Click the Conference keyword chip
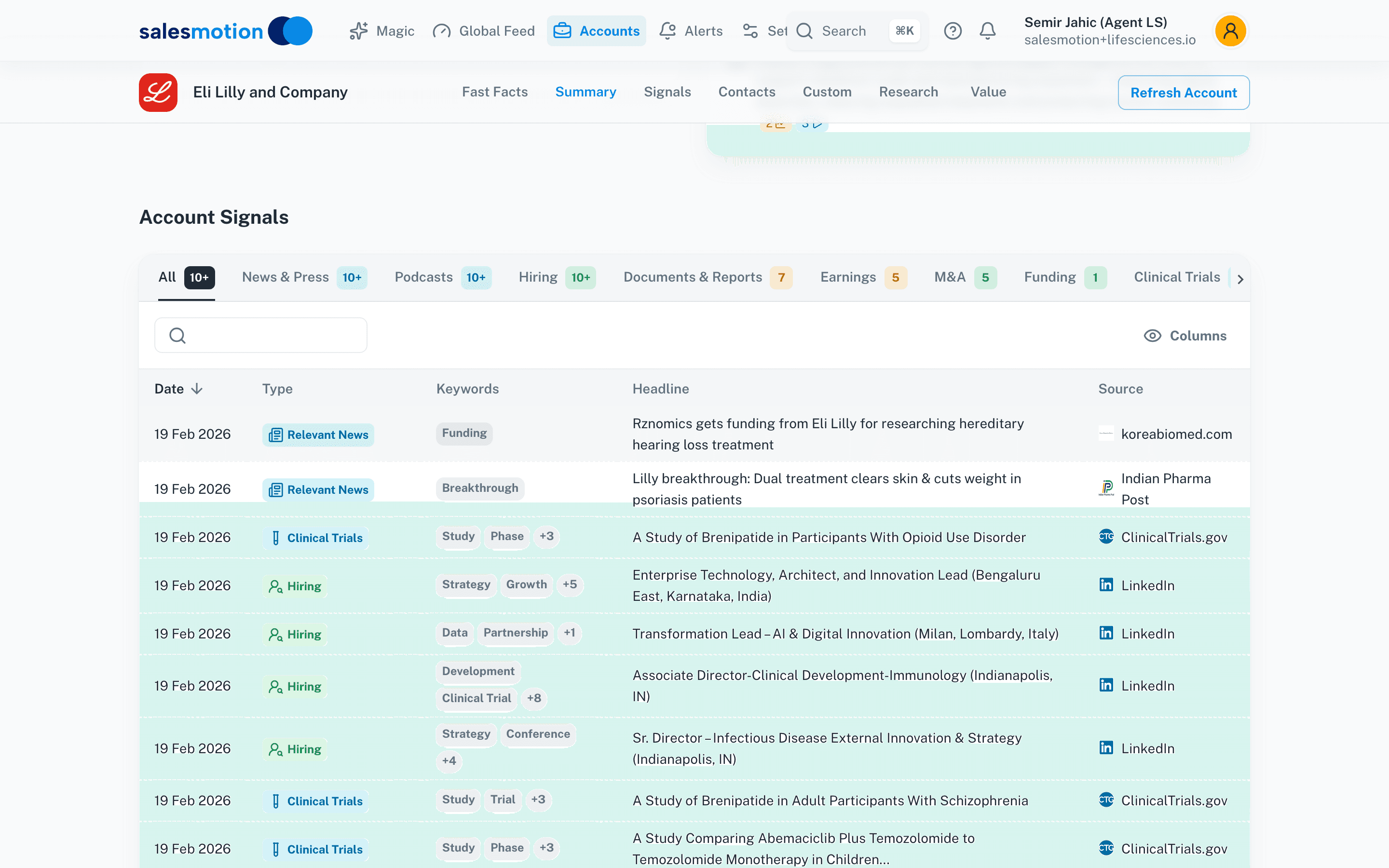This screenshot has height=868, width=1389. click(x=538, y=734)
